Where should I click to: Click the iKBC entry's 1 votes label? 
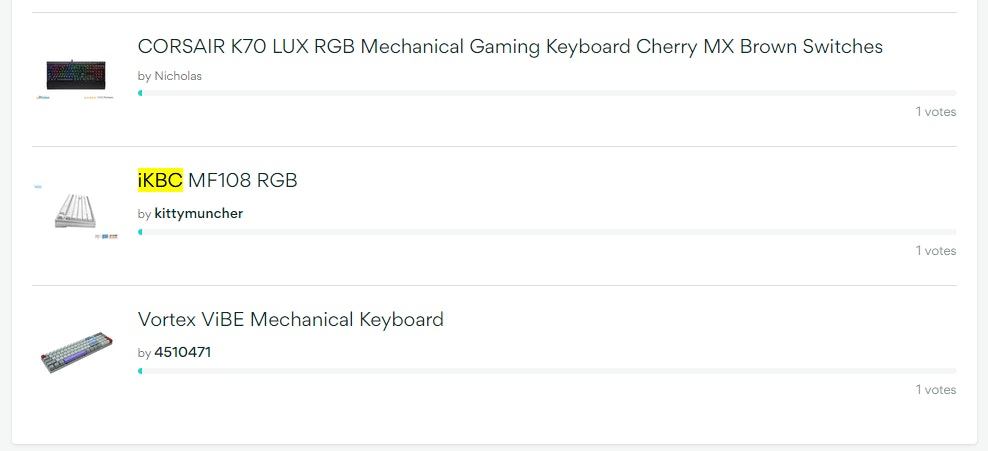[x=936, y=251]
